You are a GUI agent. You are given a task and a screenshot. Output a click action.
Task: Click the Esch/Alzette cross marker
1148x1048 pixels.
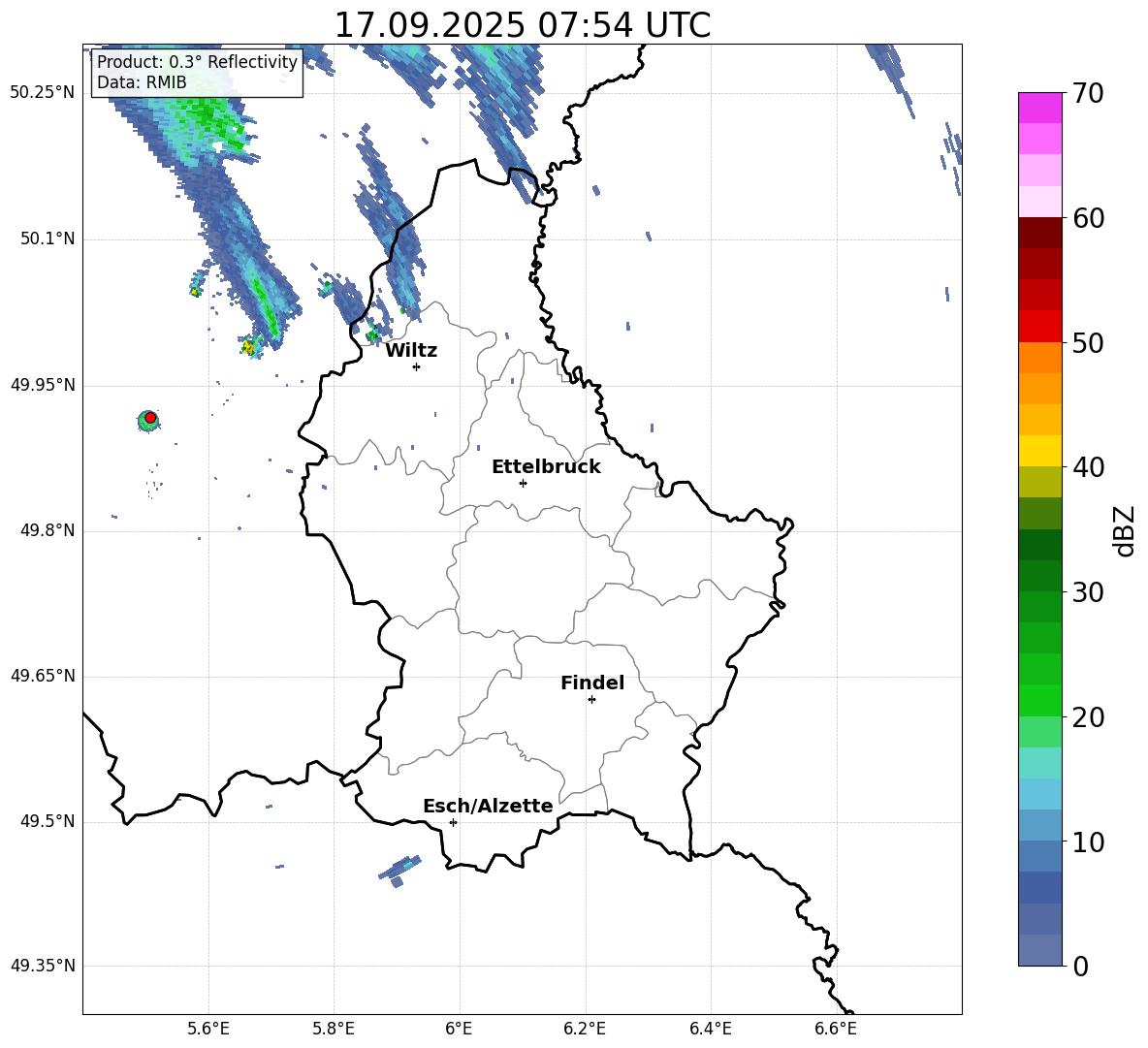tap(453, 822)
